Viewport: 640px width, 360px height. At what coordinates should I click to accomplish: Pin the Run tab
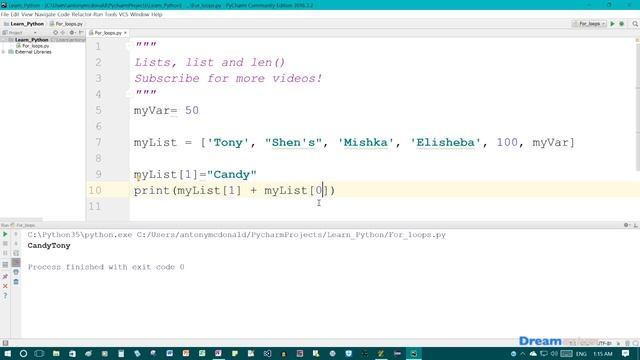[x=5, y=276]
